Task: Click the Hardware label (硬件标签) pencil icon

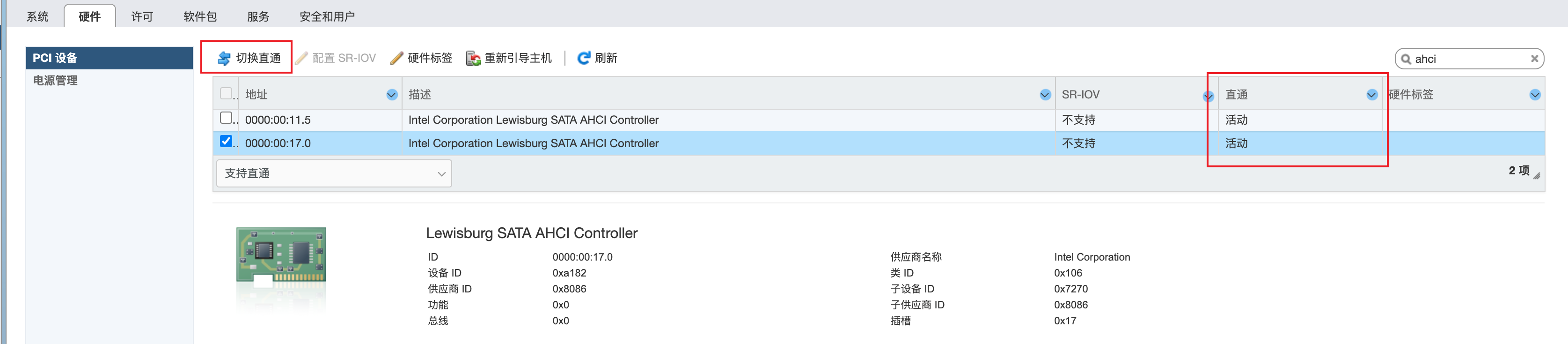Action: click(x=397, y=58)
